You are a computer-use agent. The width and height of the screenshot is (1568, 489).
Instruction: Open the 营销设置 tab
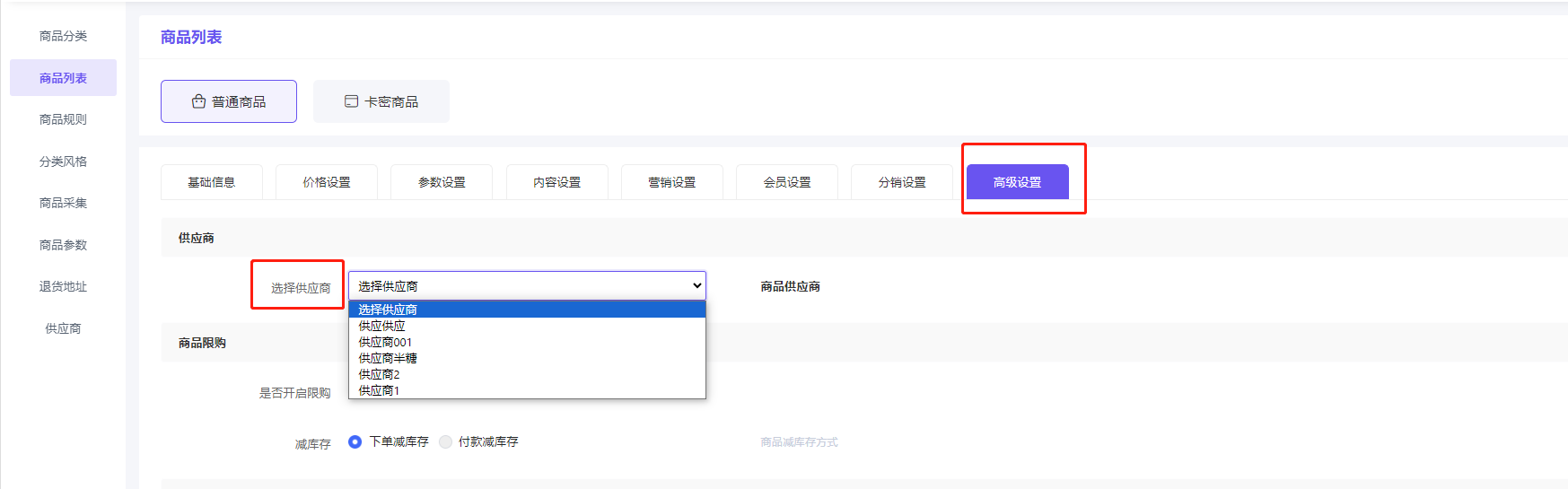(671, 182)
